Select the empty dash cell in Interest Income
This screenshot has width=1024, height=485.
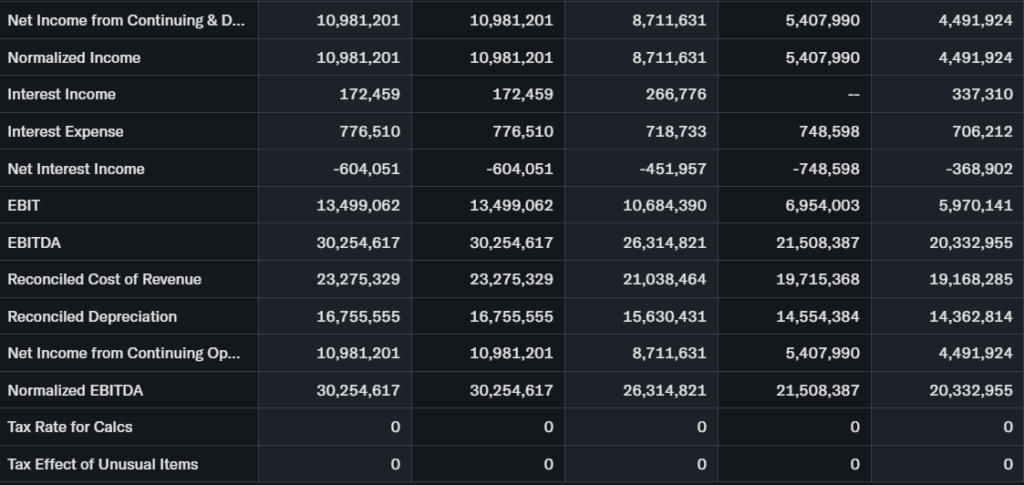[852, 95]
